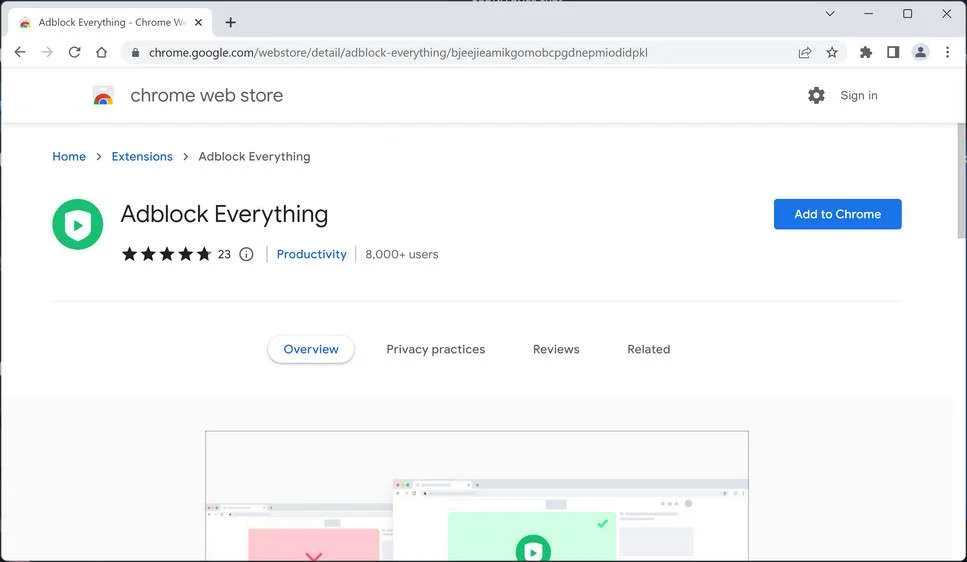Click the 23 ratings count
Screen dimensions: 967x562
pyautogui.click(x=224, y=254)
